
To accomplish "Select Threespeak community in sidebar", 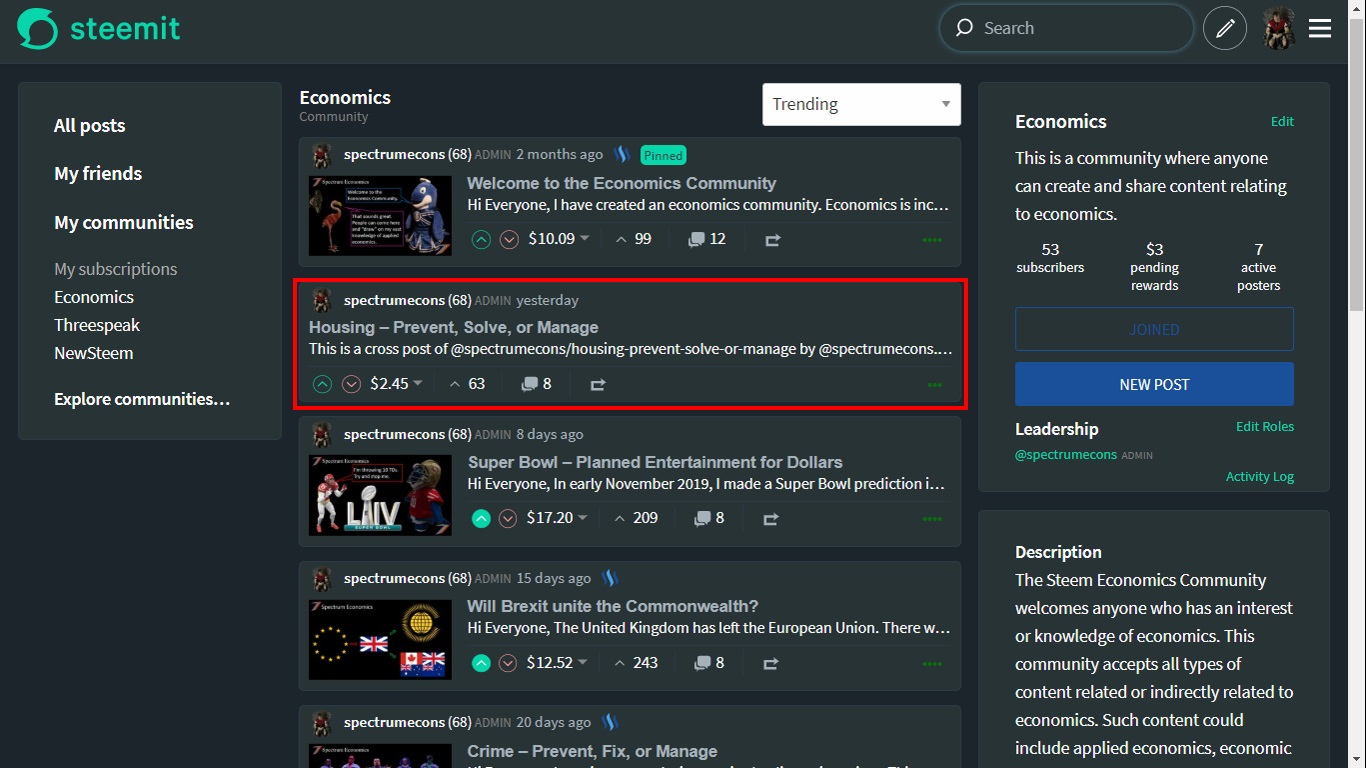I will point(97,325).
